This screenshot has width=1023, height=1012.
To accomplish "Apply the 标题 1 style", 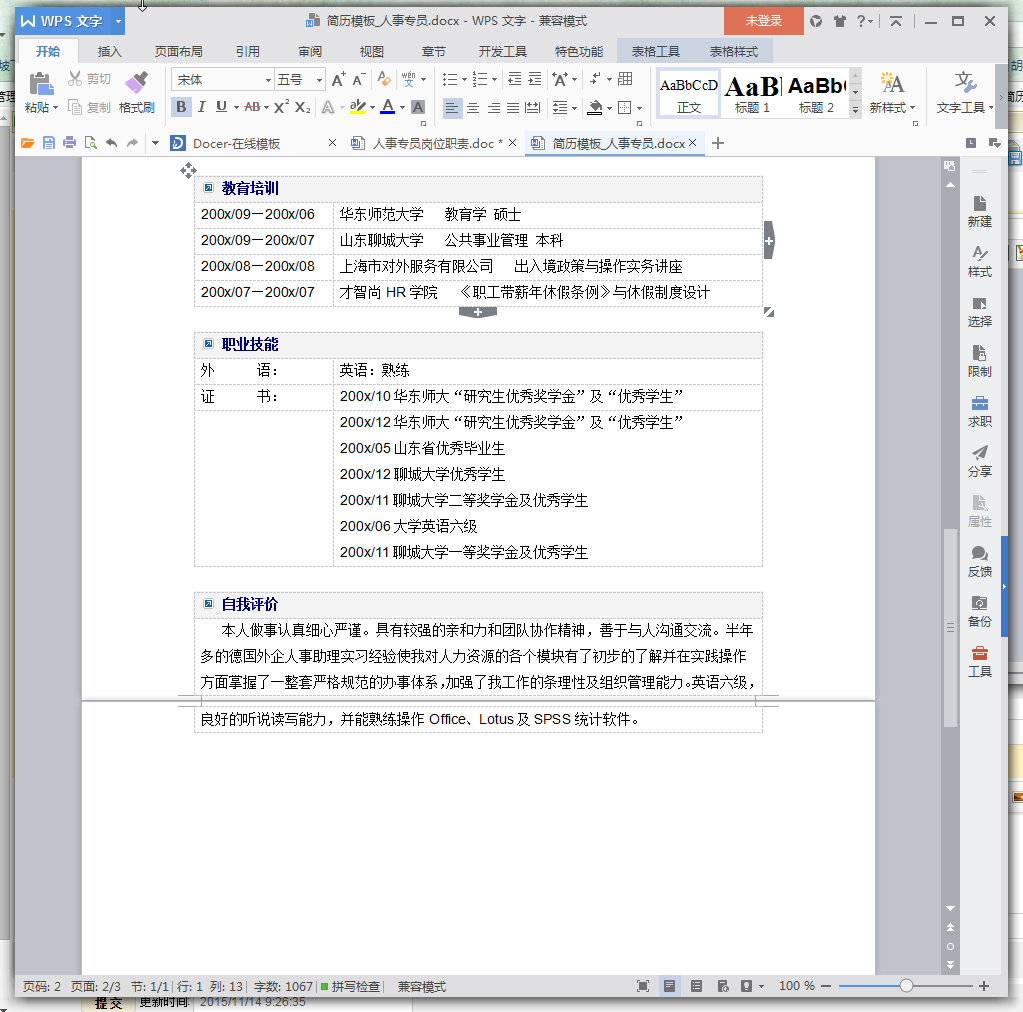I will click(752, 93).
